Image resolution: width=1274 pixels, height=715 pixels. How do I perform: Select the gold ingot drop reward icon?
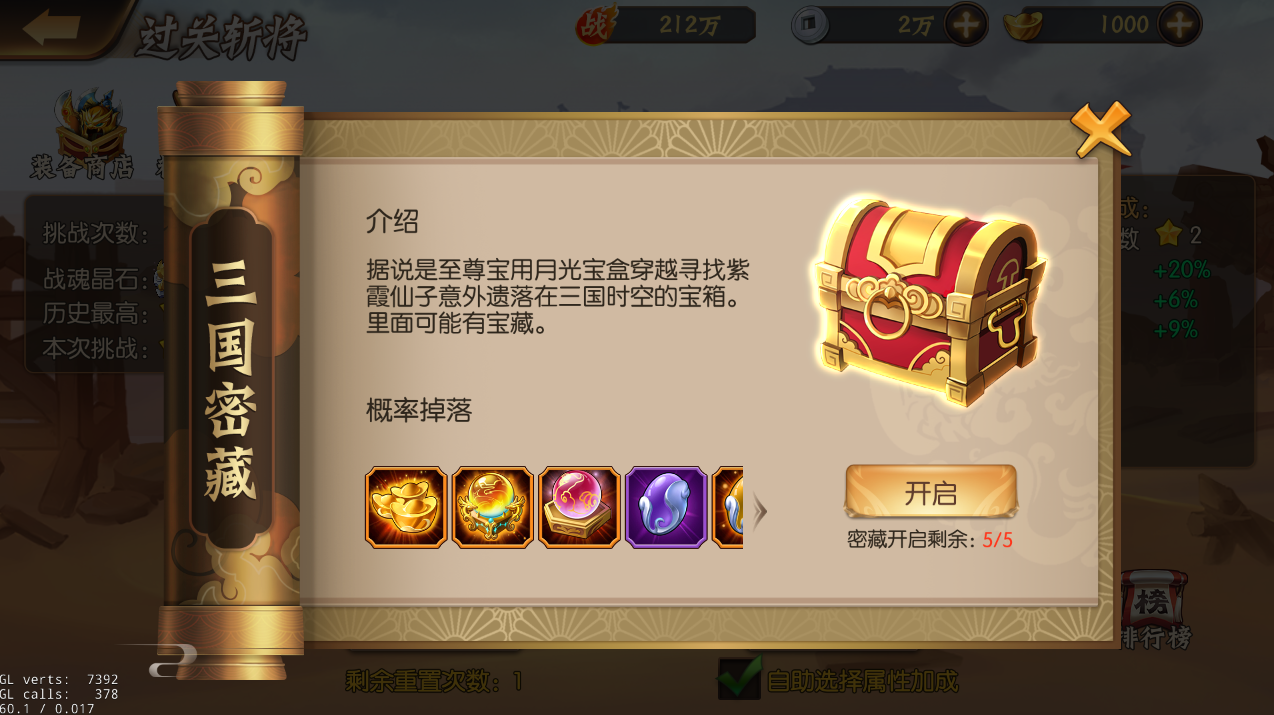click(x=406, y=507)
